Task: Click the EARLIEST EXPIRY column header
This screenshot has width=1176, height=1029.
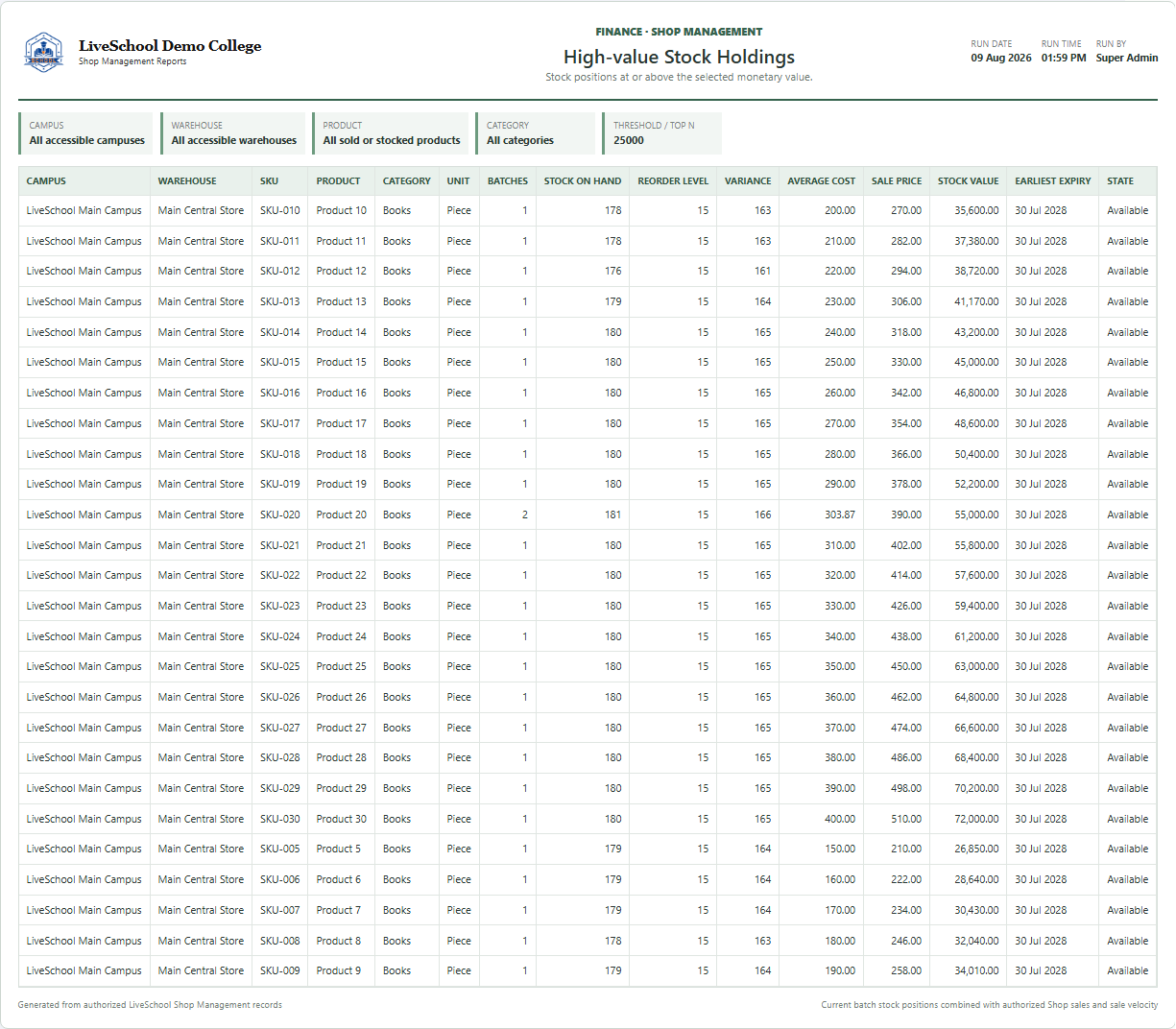Action: [1053, 180]
